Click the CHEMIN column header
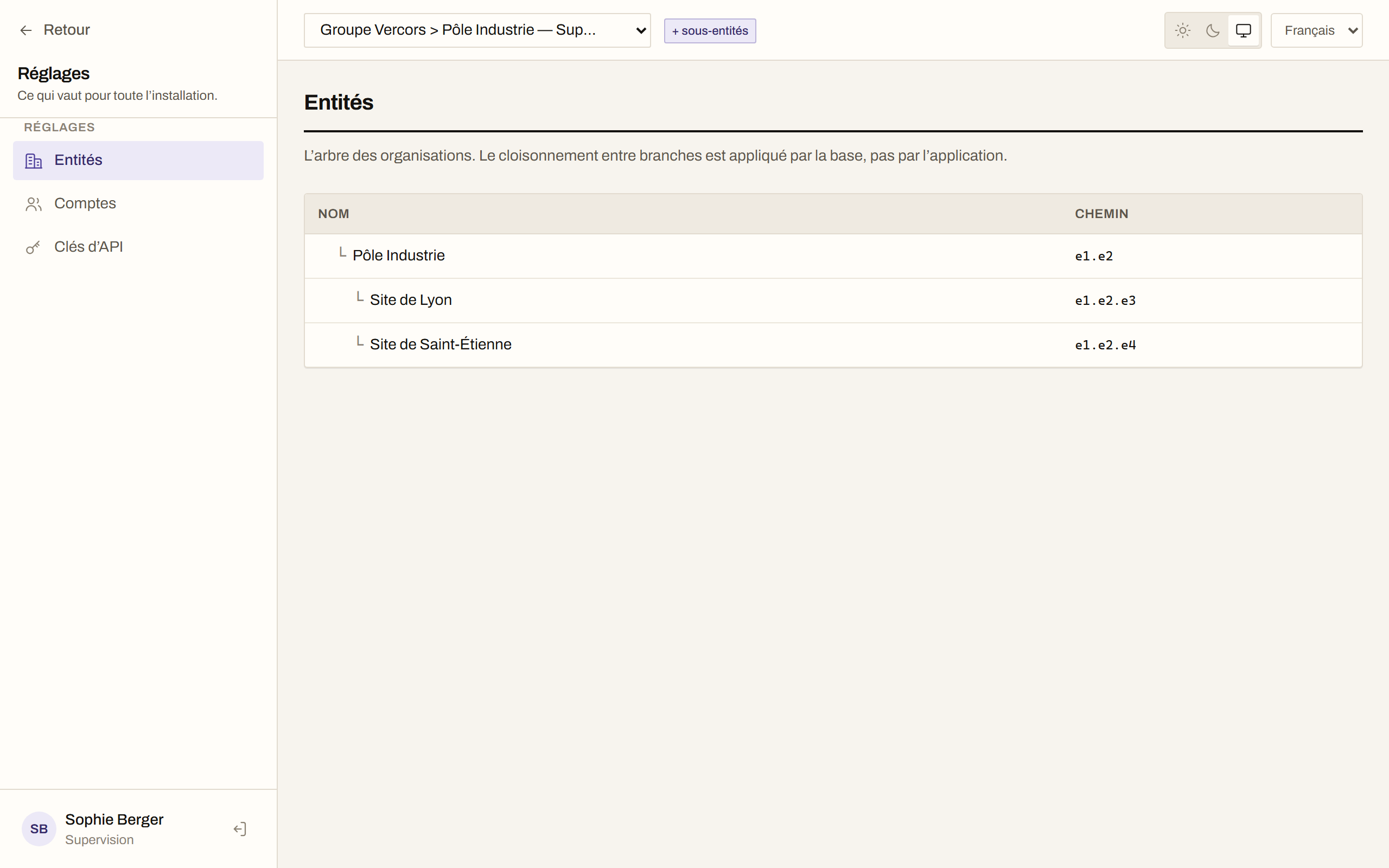 (x=1101, y=214)
